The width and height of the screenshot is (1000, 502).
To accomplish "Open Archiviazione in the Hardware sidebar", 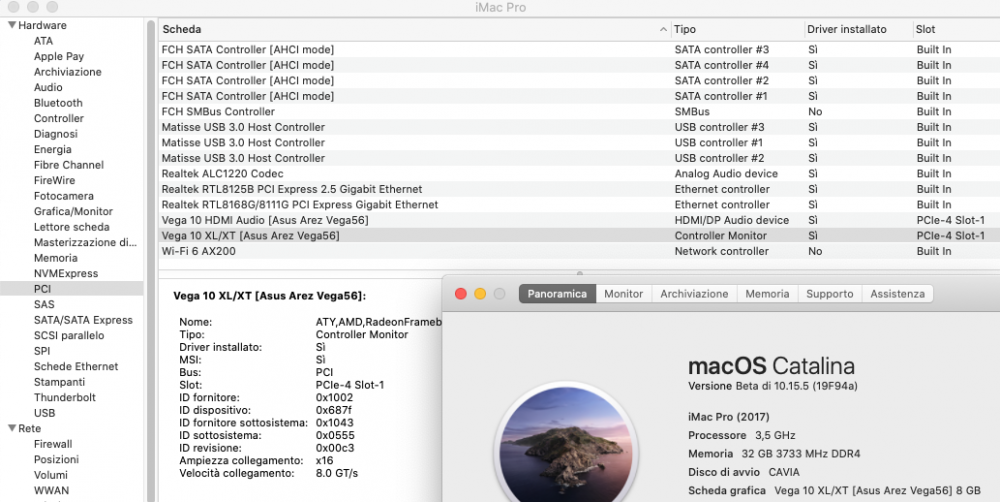I will click(68, 71).
